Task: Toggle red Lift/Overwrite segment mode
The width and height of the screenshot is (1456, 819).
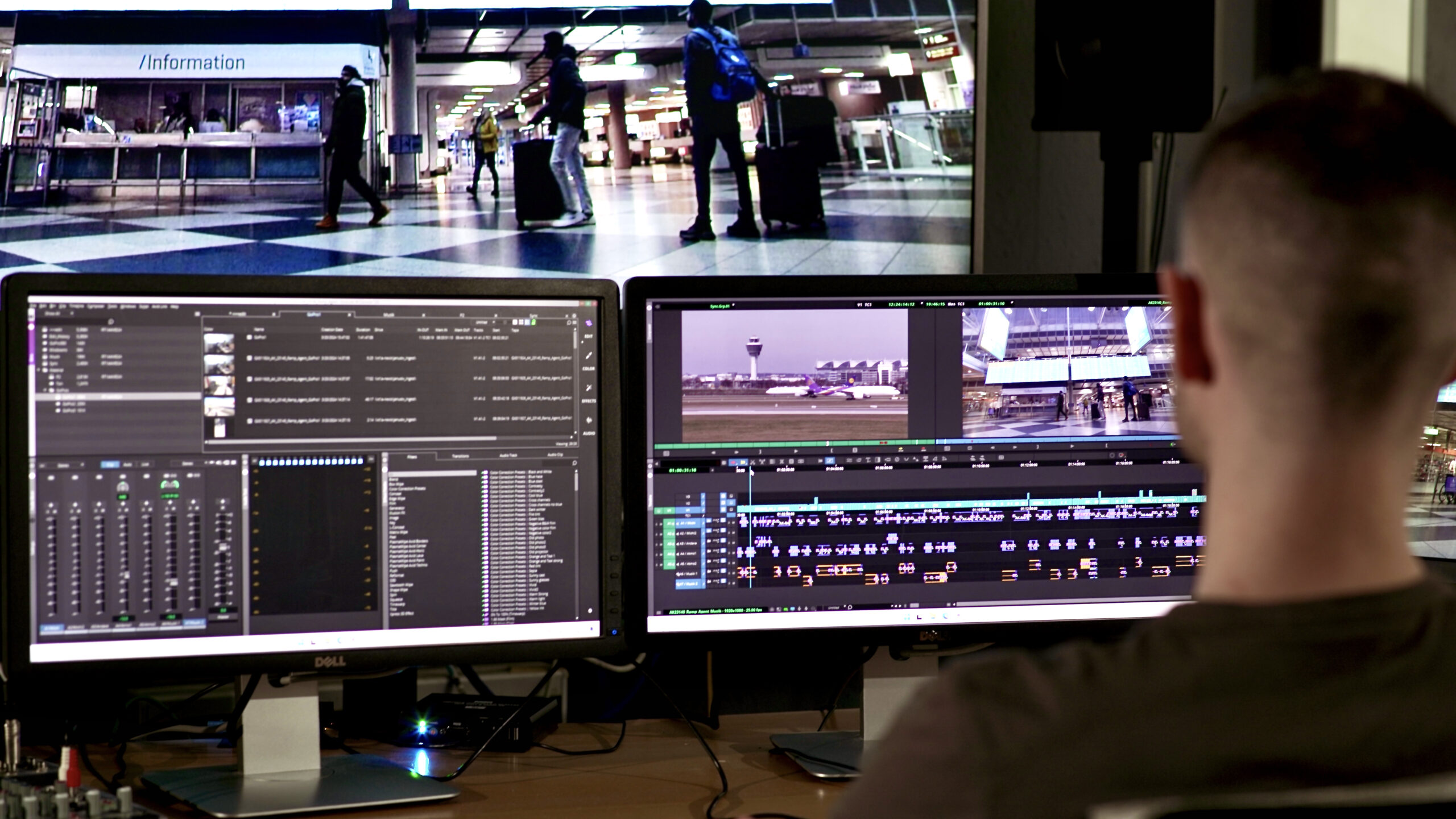Action: [733, 462]
